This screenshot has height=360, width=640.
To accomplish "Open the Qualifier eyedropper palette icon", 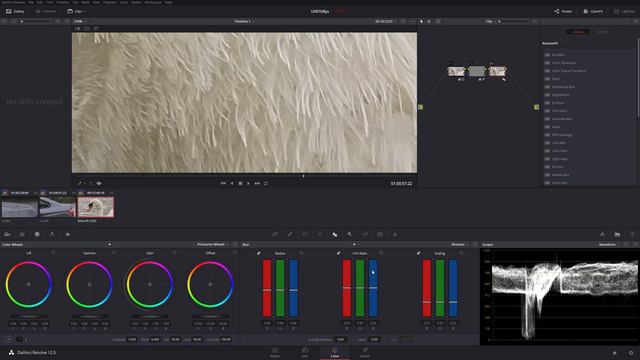I will [x=290, y=234].
